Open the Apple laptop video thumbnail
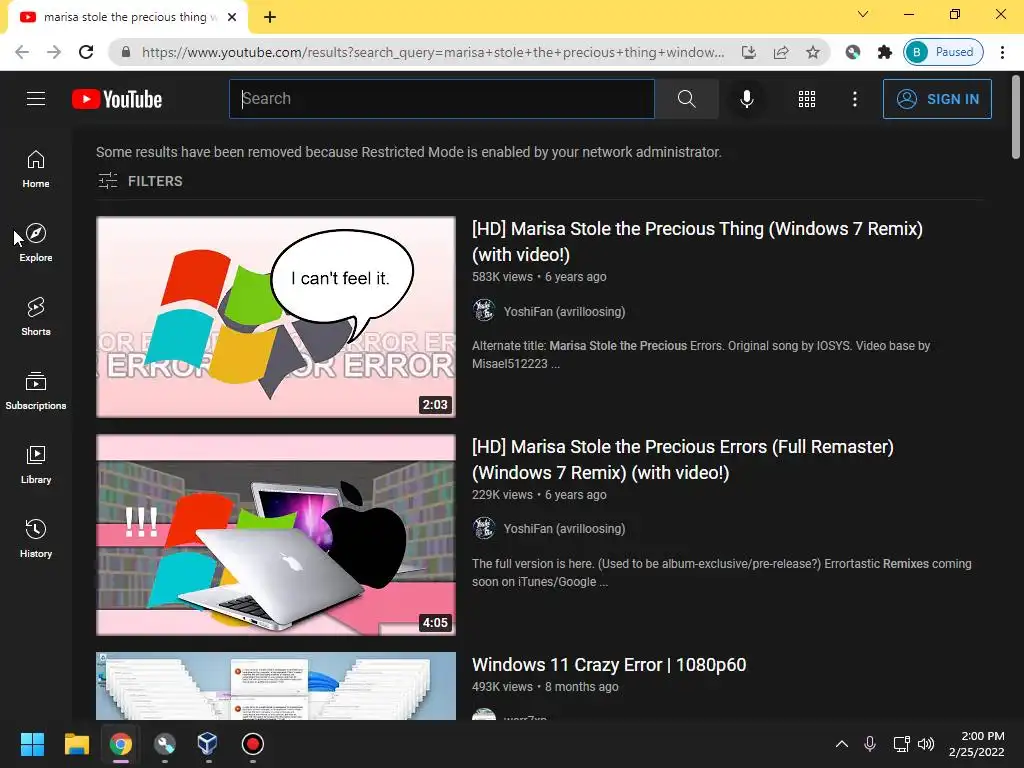 [276, 535]
